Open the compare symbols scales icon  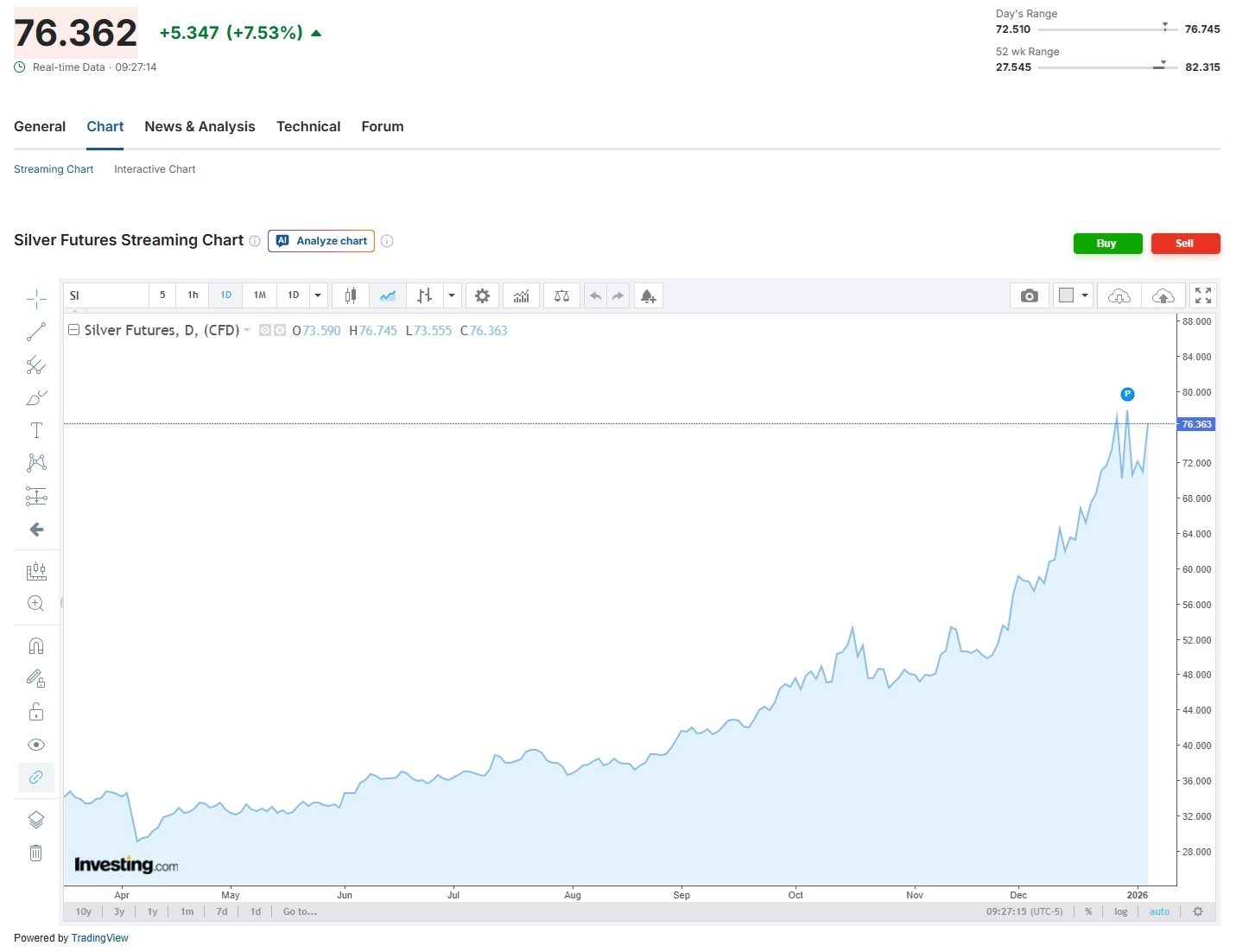click(x=561, y=295)
